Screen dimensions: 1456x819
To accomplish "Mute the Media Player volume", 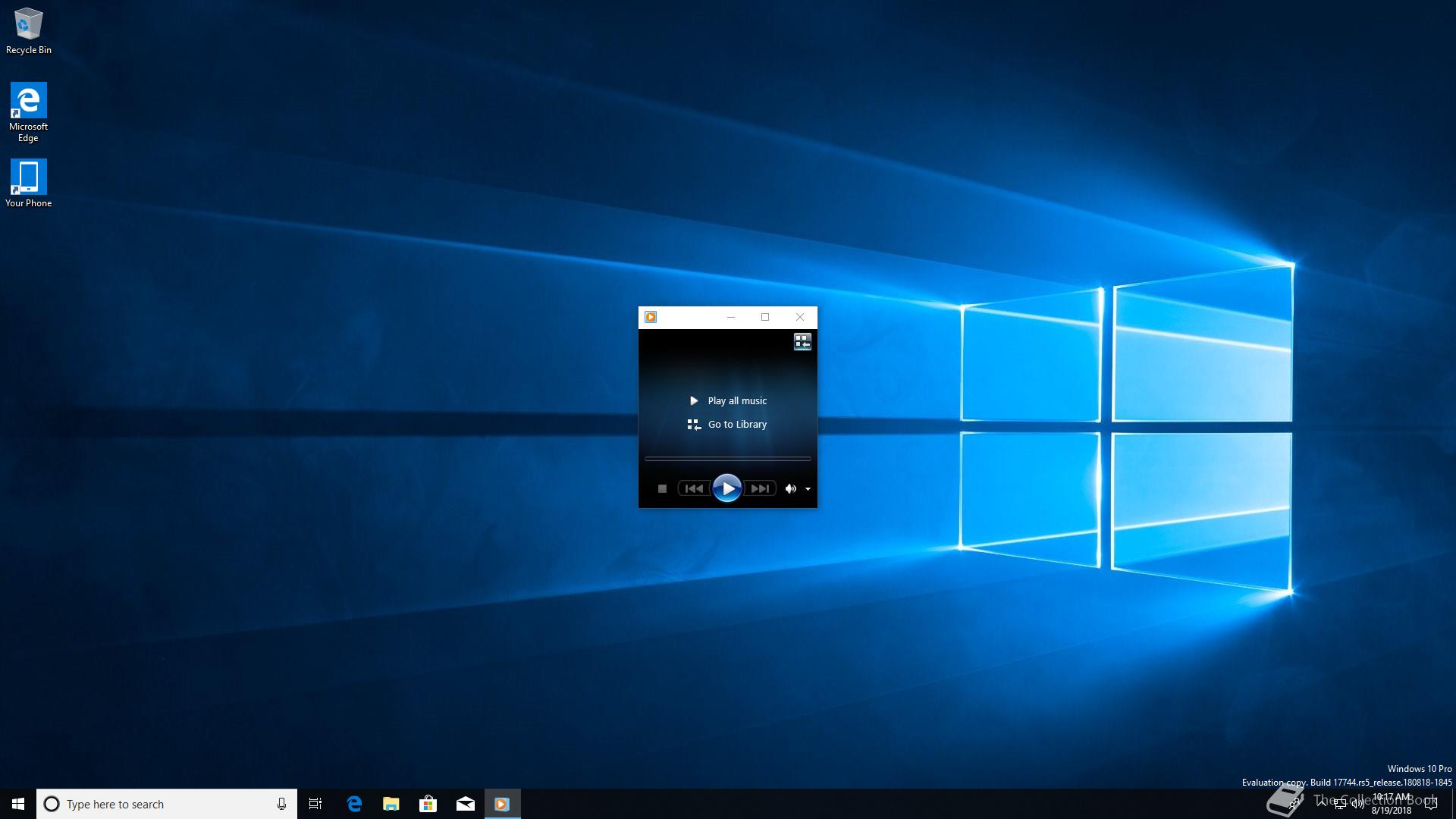I will point(790,489).
